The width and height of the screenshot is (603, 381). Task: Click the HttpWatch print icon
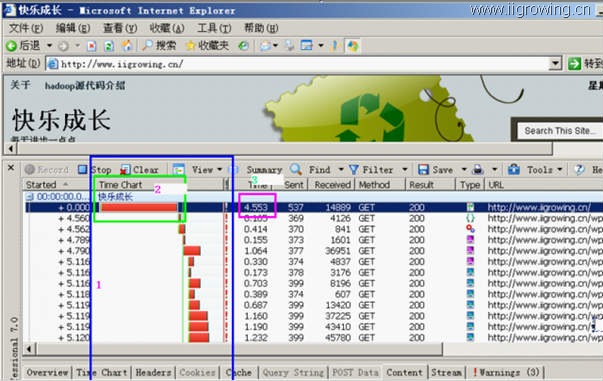click(x=478, y=170)
